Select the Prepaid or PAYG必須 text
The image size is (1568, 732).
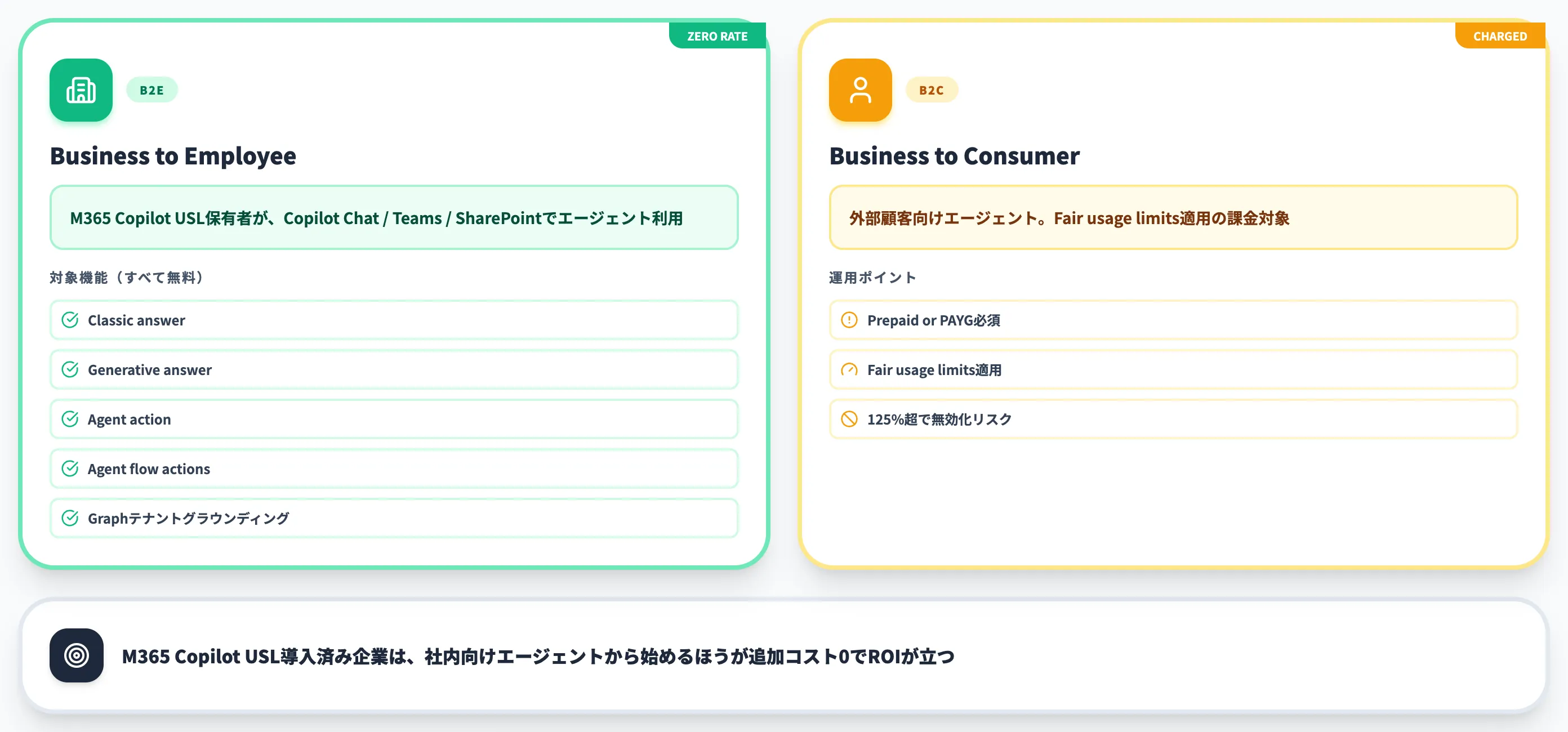pyautogui.click(x=934, y=320)
